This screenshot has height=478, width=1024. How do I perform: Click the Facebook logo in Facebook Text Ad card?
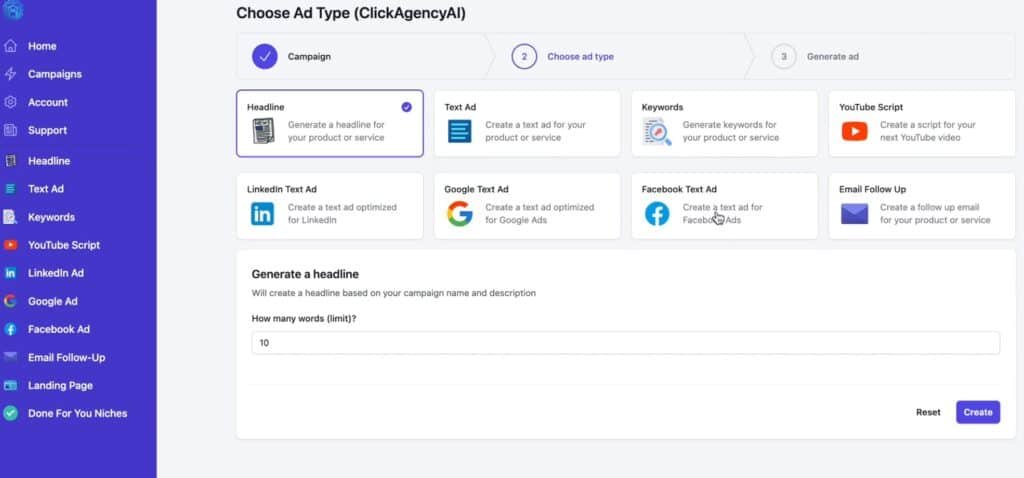tap(657, 214)
